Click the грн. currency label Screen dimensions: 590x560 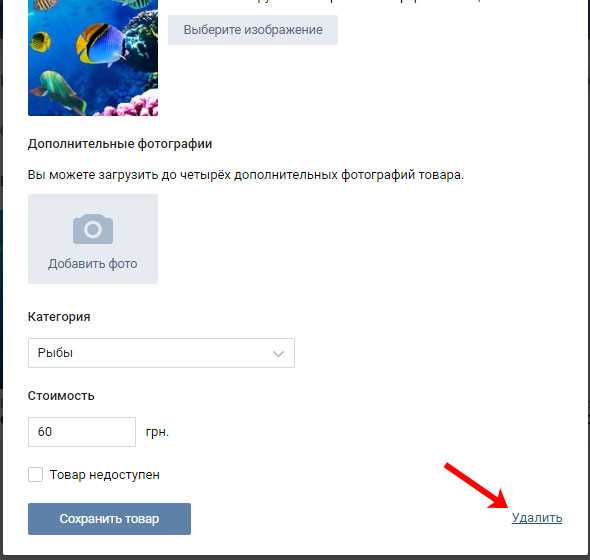click(x=157, y=432)
